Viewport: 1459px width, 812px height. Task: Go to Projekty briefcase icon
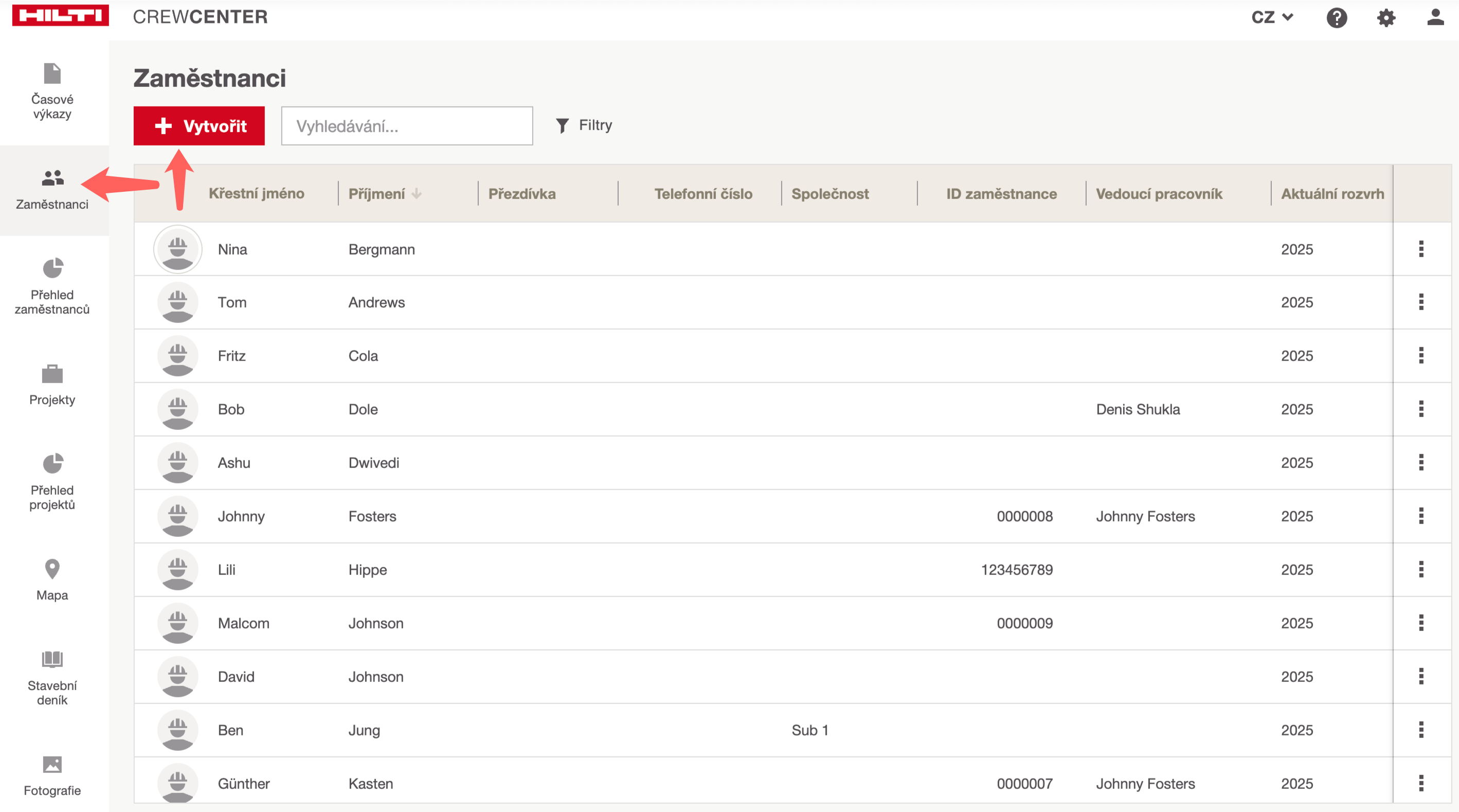coord(52,374)
